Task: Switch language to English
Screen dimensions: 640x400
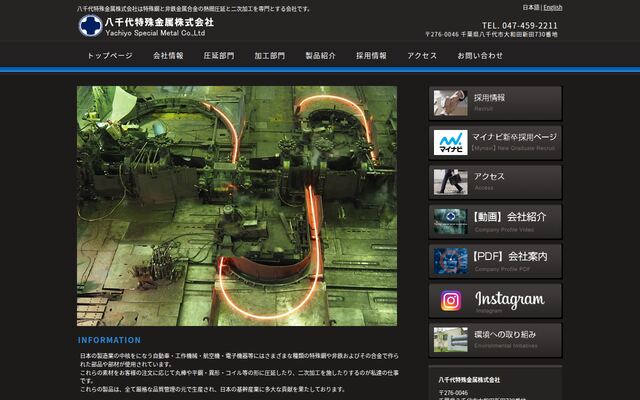Action: point(553,7)
